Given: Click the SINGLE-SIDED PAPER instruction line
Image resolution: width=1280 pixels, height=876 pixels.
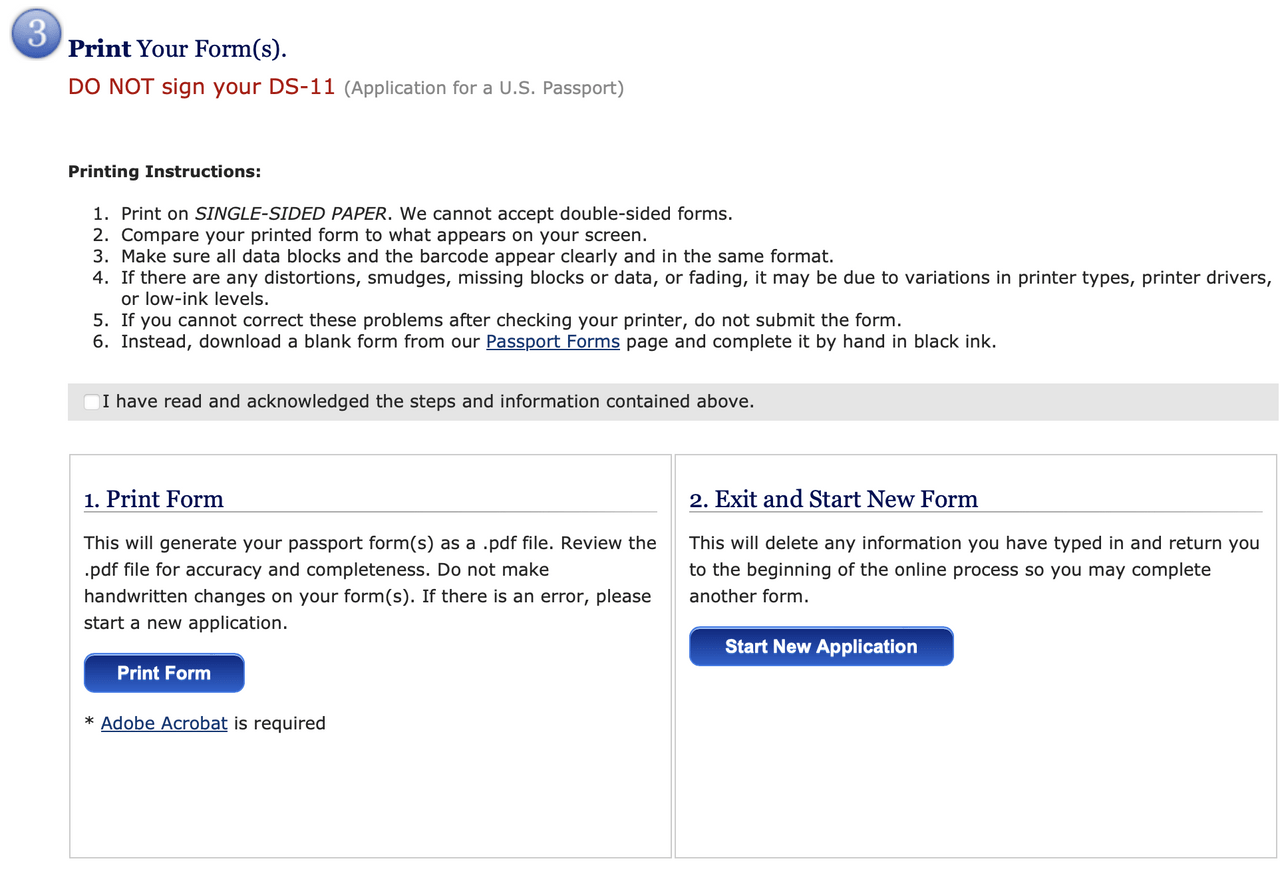Looking at the screenshot, I should [x=427, y=214].
